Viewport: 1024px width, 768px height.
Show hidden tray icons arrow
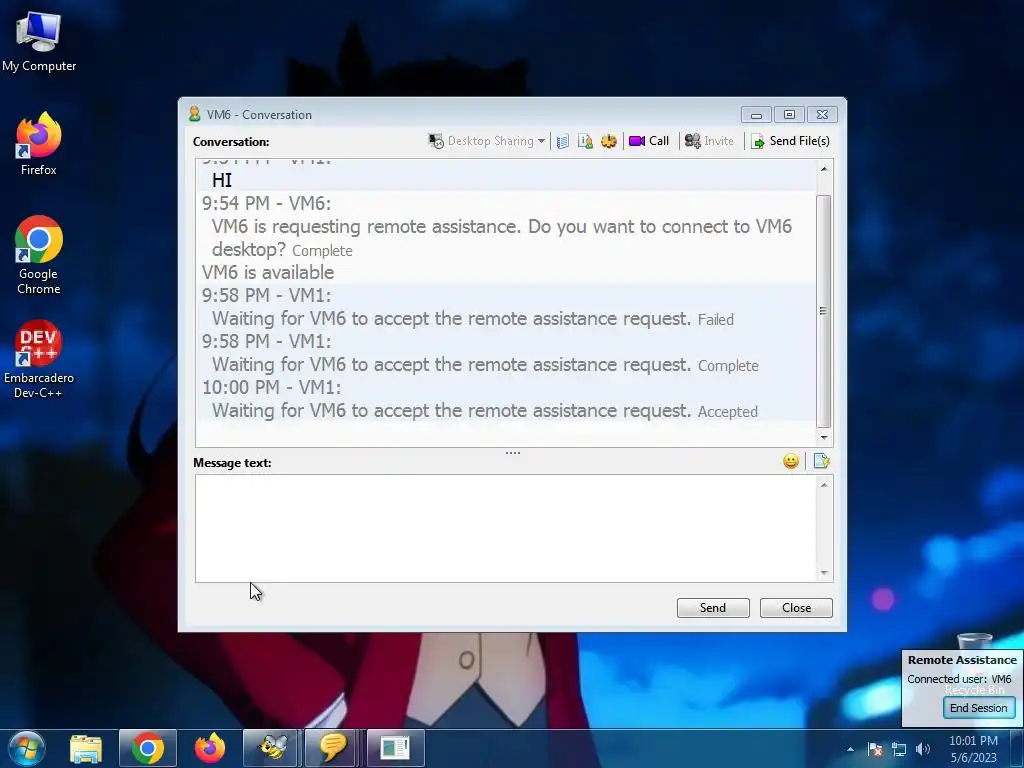[850, 749]
